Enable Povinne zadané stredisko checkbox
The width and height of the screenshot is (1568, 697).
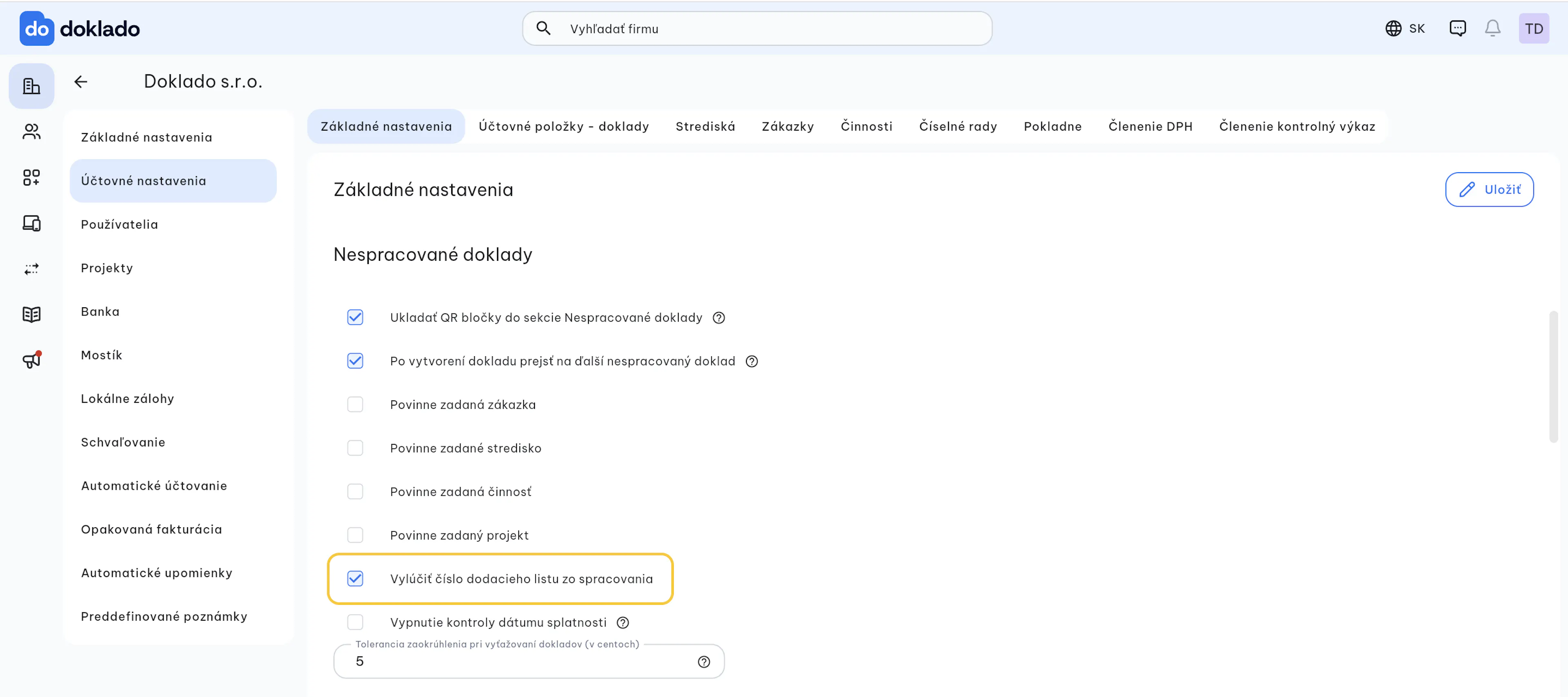pos(355,448)
